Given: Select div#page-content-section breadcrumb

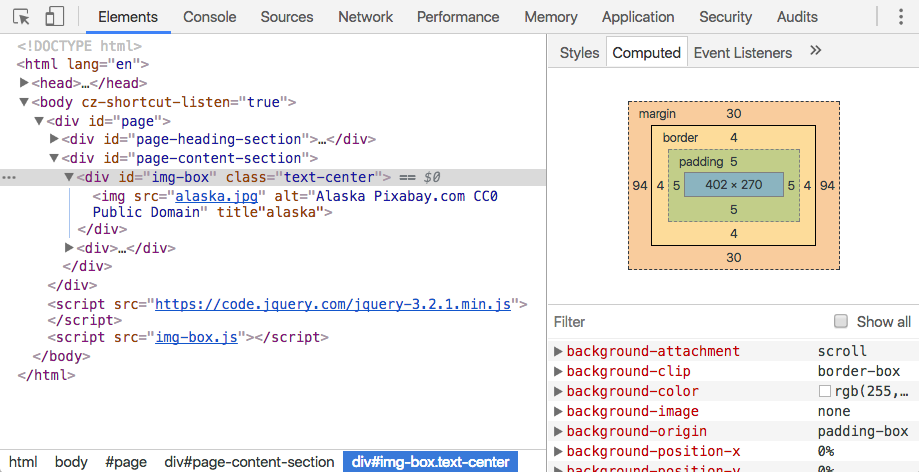Looking at the screenshot, I should [x=249, y=462].
